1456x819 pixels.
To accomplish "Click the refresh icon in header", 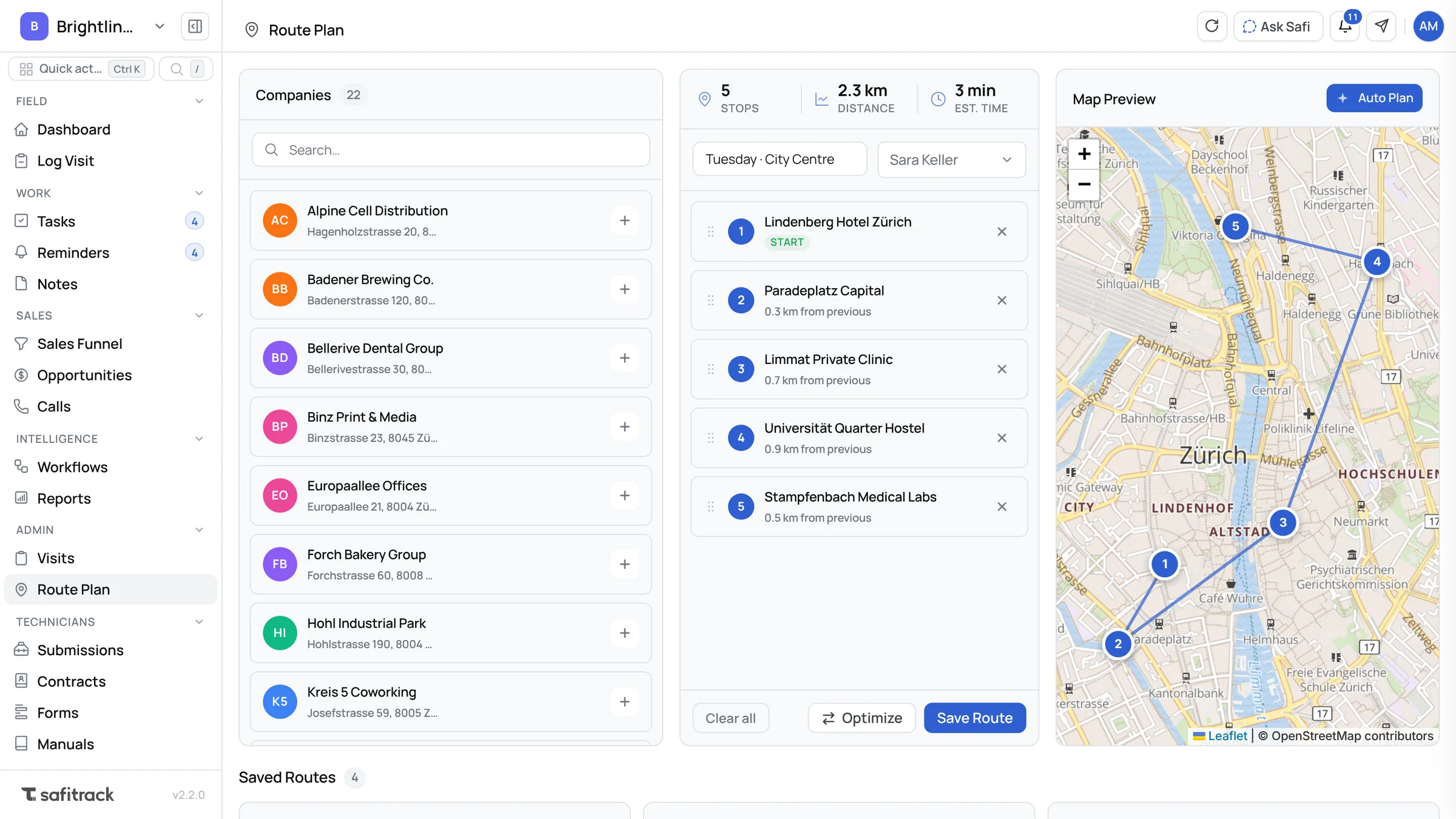I will coord(1212,27).
